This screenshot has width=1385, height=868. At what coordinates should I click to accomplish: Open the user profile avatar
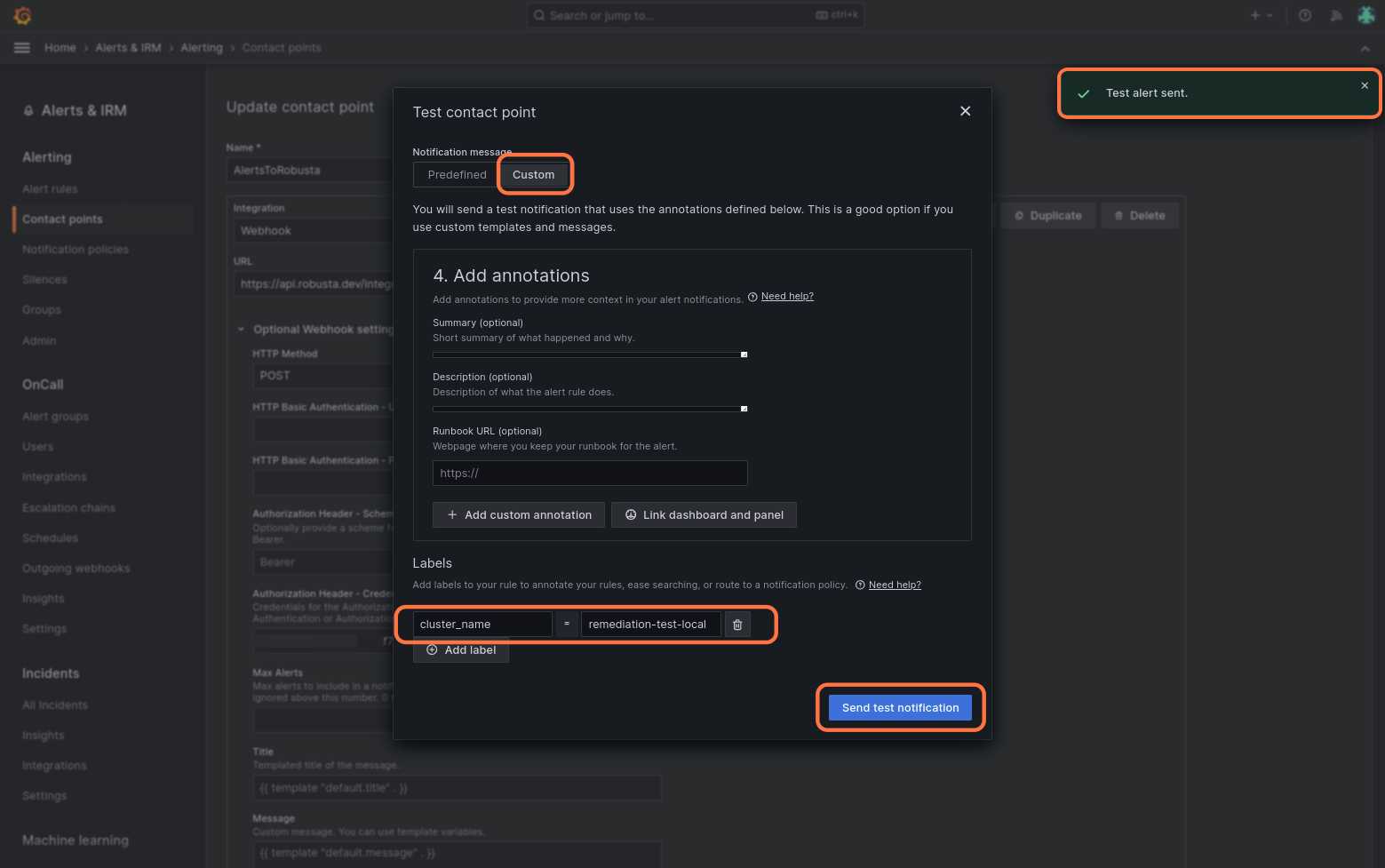click(1366, 15)
